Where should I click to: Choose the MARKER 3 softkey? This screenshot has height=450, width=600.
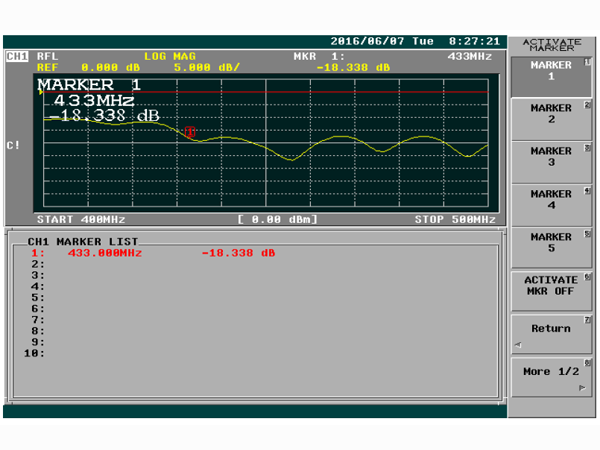[x=551, y=162]
